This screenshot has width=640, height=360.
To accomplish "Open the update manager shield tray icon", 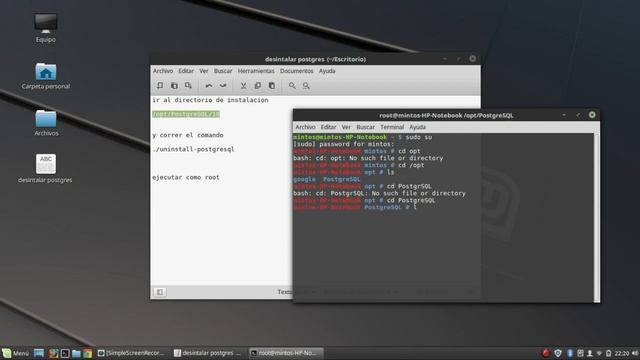I will coord(558,353).
